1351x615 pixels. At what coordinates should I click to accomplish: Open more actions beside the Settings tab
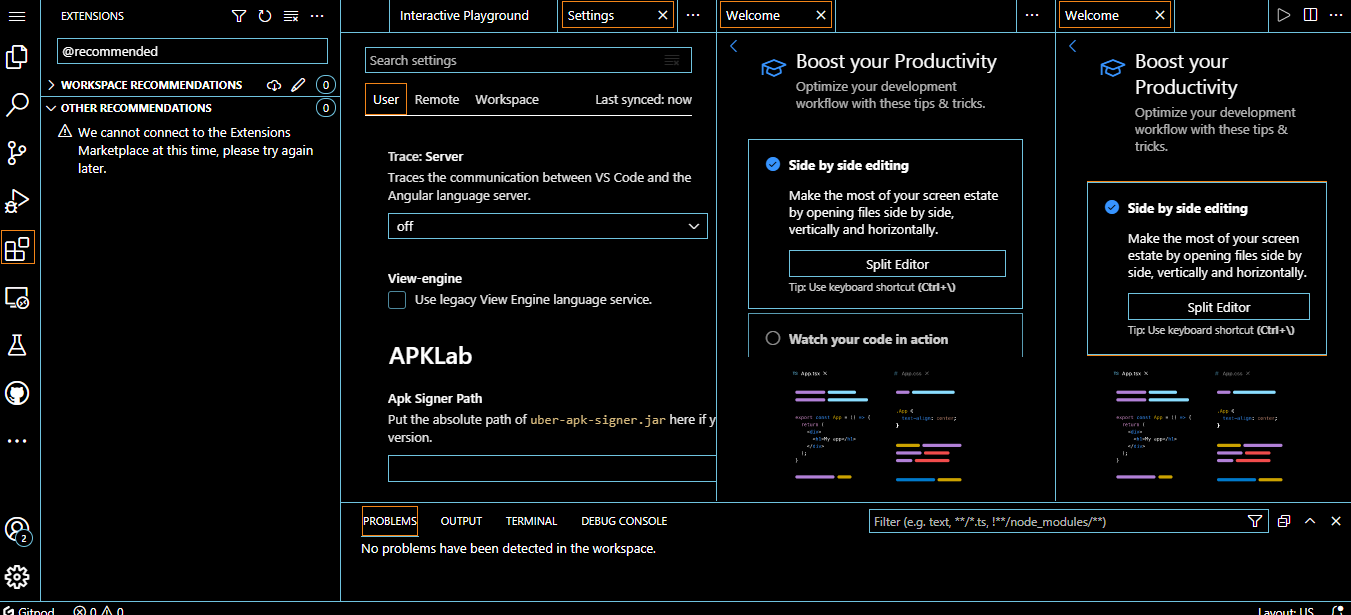click(694, 15)
